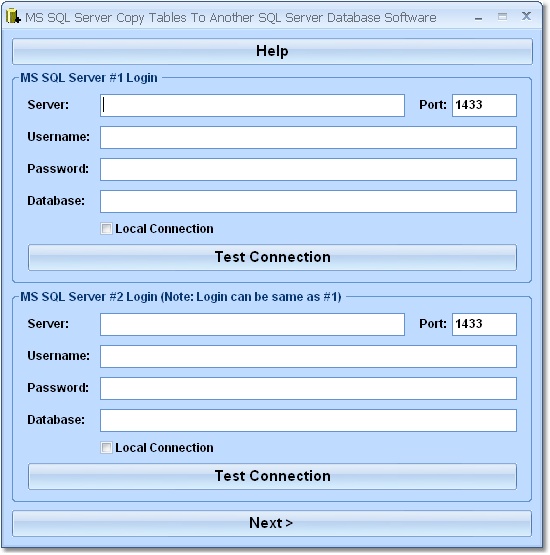
Task: Test Connection for SQL Server #2
Action: tap(272, 476)
